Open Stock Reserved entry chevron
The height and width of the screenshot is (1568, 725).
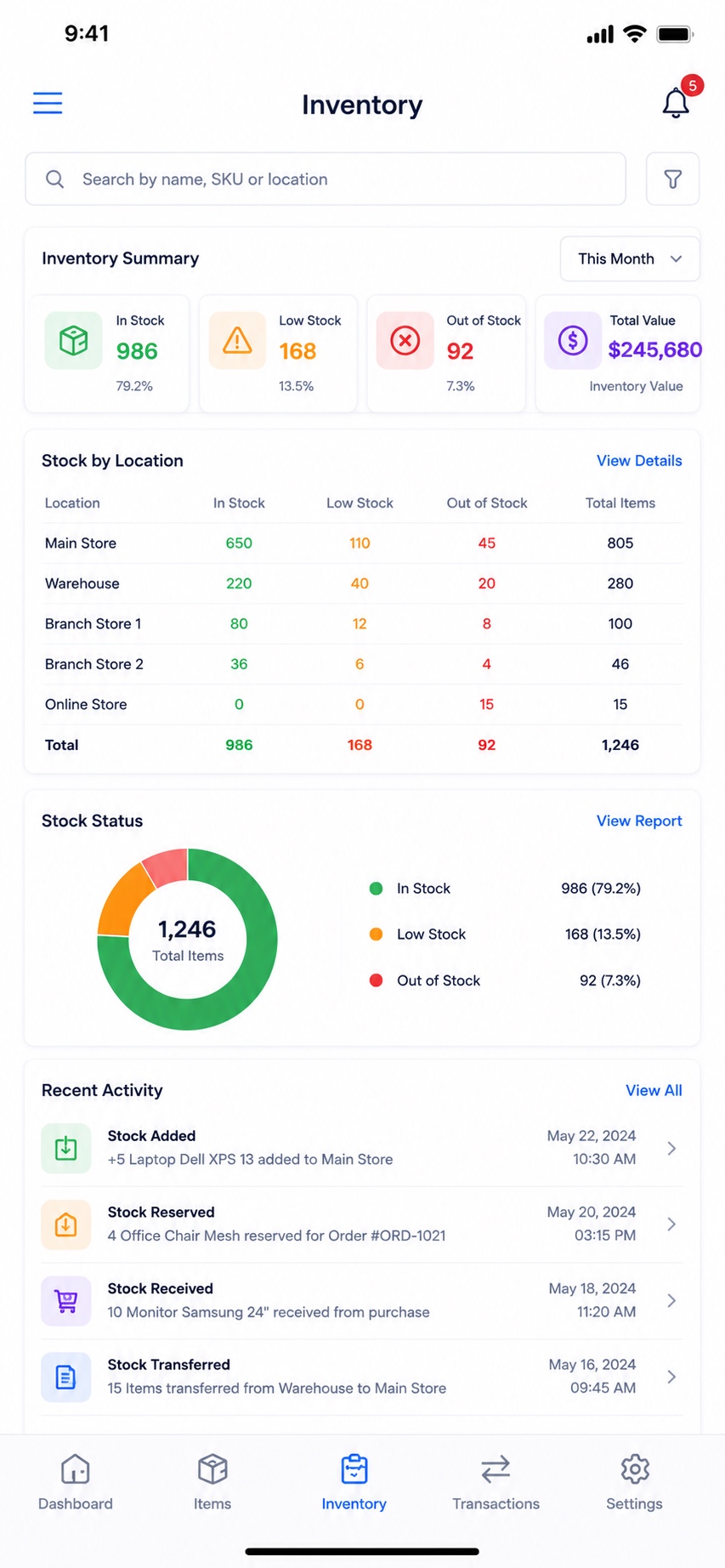click(671, 1224)
